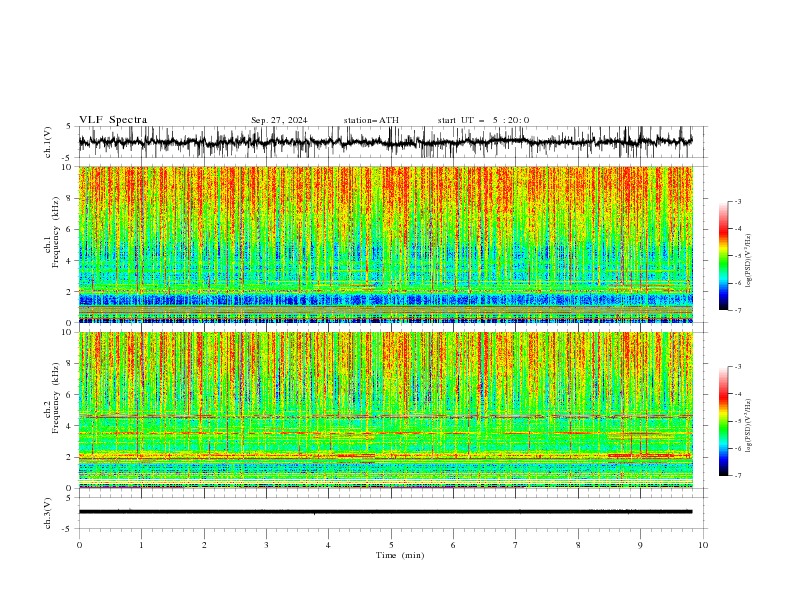
Task: Click time axis tick label '8'
Action: click(578, 545)
